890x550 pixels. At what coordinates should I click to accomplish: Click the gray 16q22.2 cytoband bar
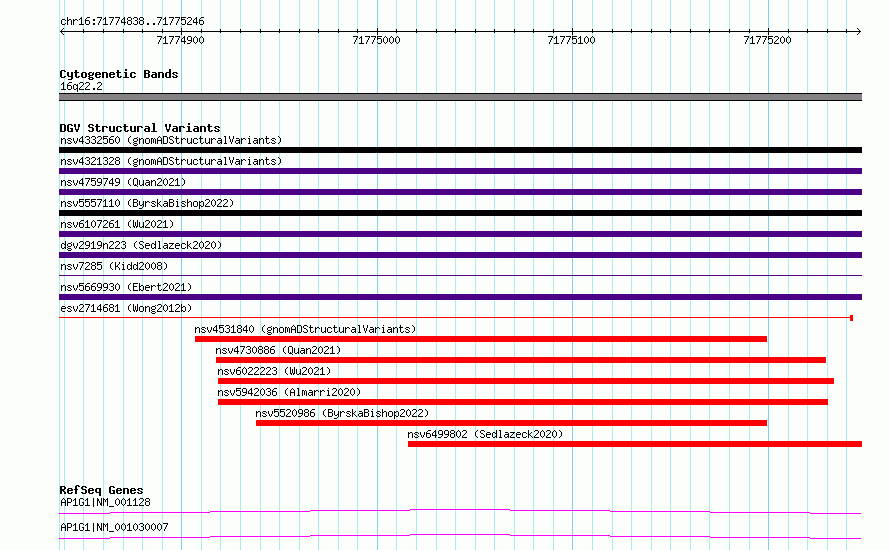pos(460,97)
